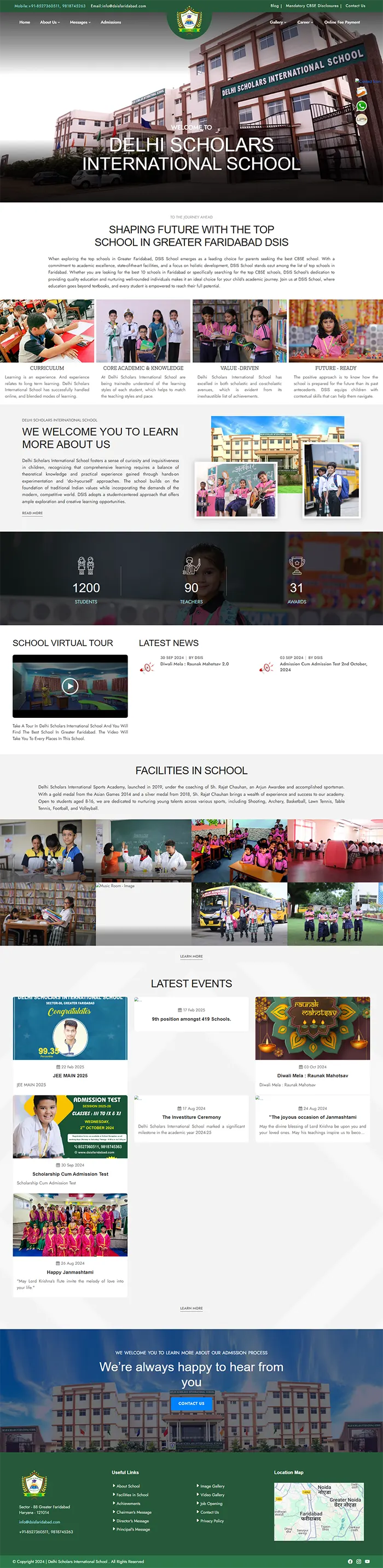Open Director's Message footer link
This screenshot has width=383, height=1568.
(133, 1520)
